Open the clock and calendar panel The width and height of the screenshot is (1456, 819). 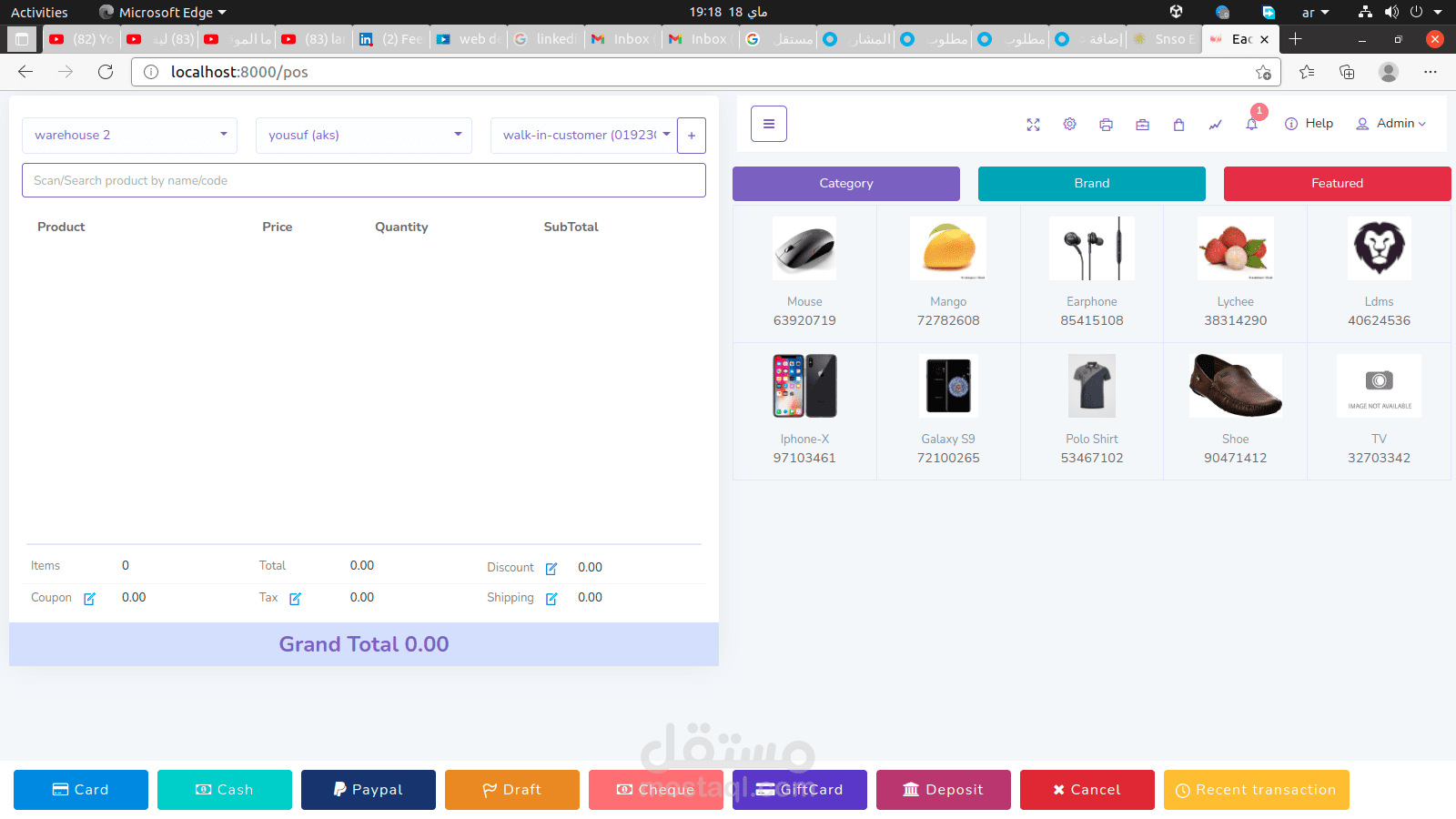728,12
